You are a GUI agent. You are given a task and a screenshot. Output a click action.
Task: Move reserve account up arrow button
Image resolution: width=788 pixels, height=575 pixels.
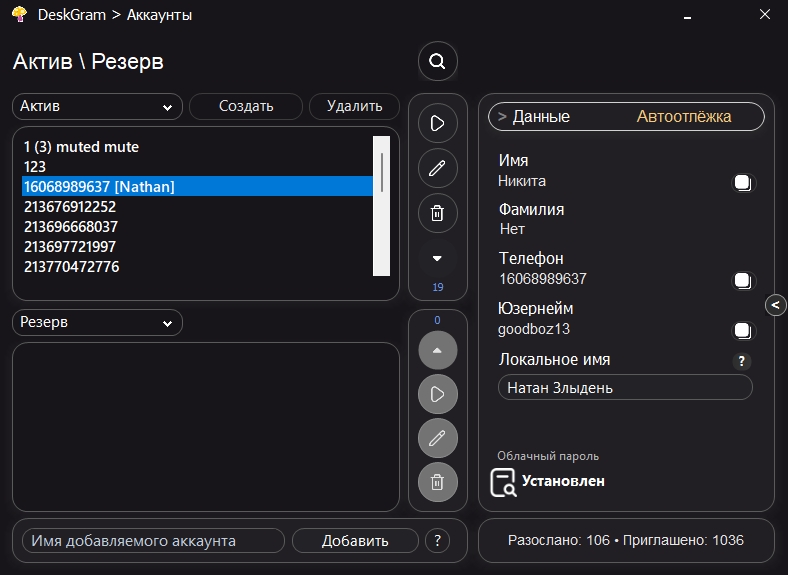[x=437, y=349]
